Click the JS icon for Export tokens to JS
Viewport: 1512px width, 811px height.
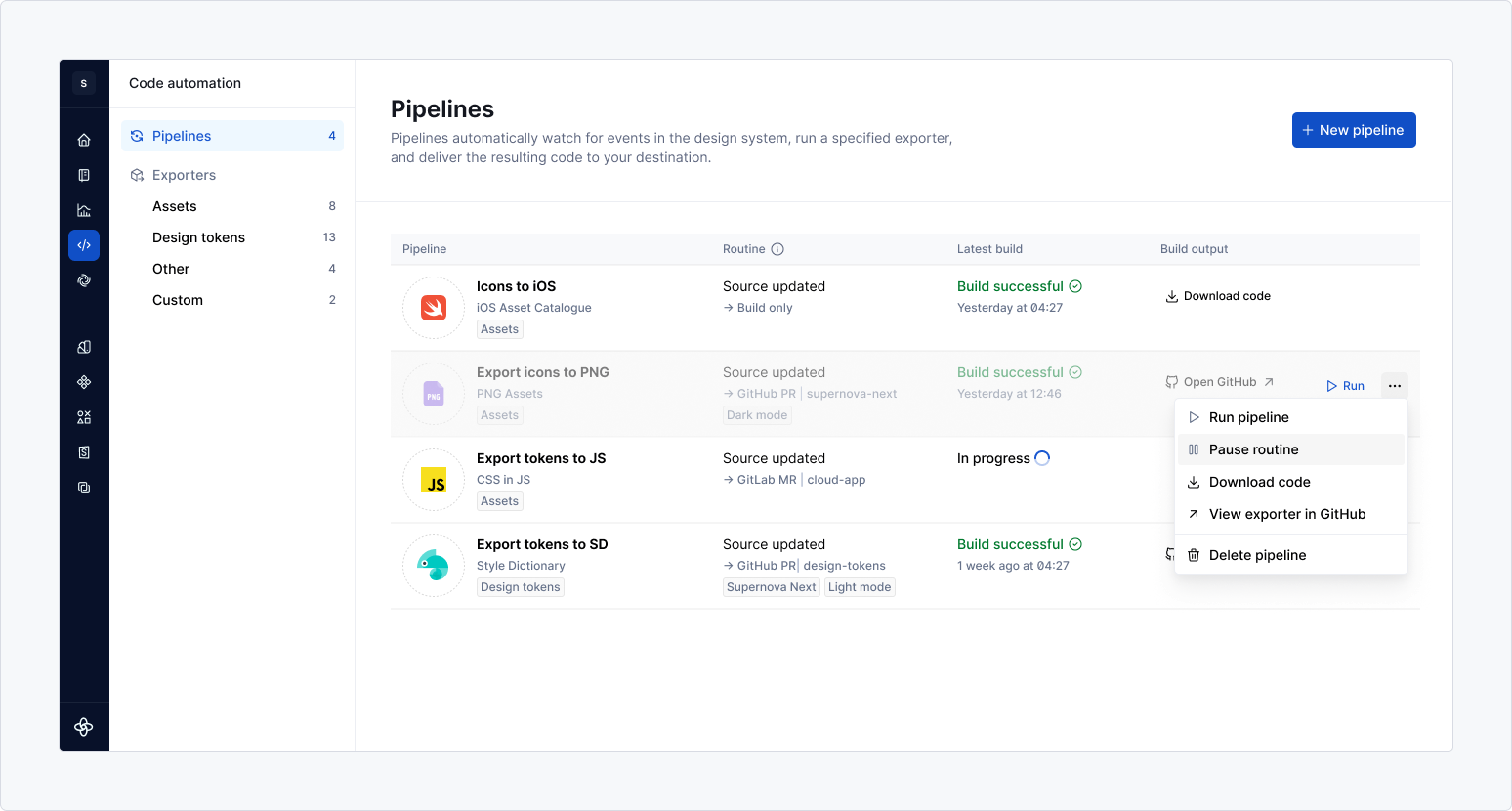tap(434, 480)
